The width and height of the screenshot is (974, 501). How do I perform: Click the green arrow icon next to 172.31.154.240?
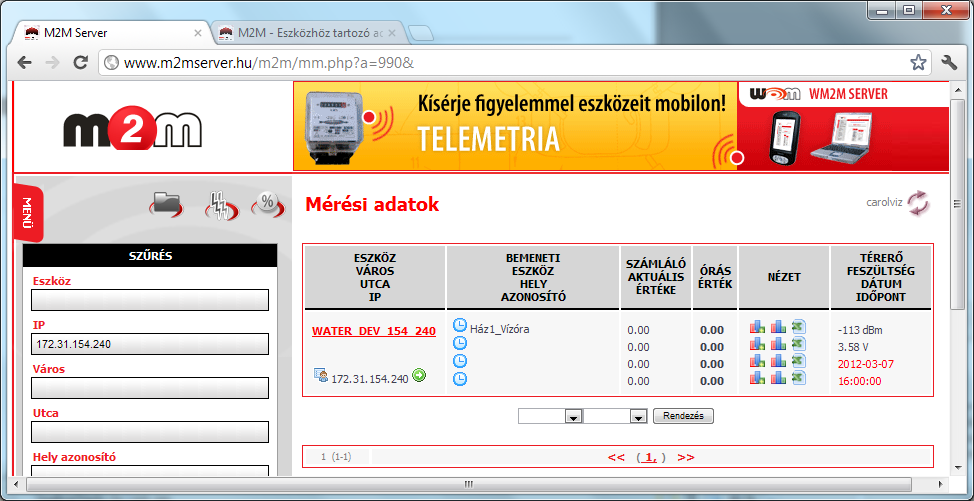coord(419,375)
